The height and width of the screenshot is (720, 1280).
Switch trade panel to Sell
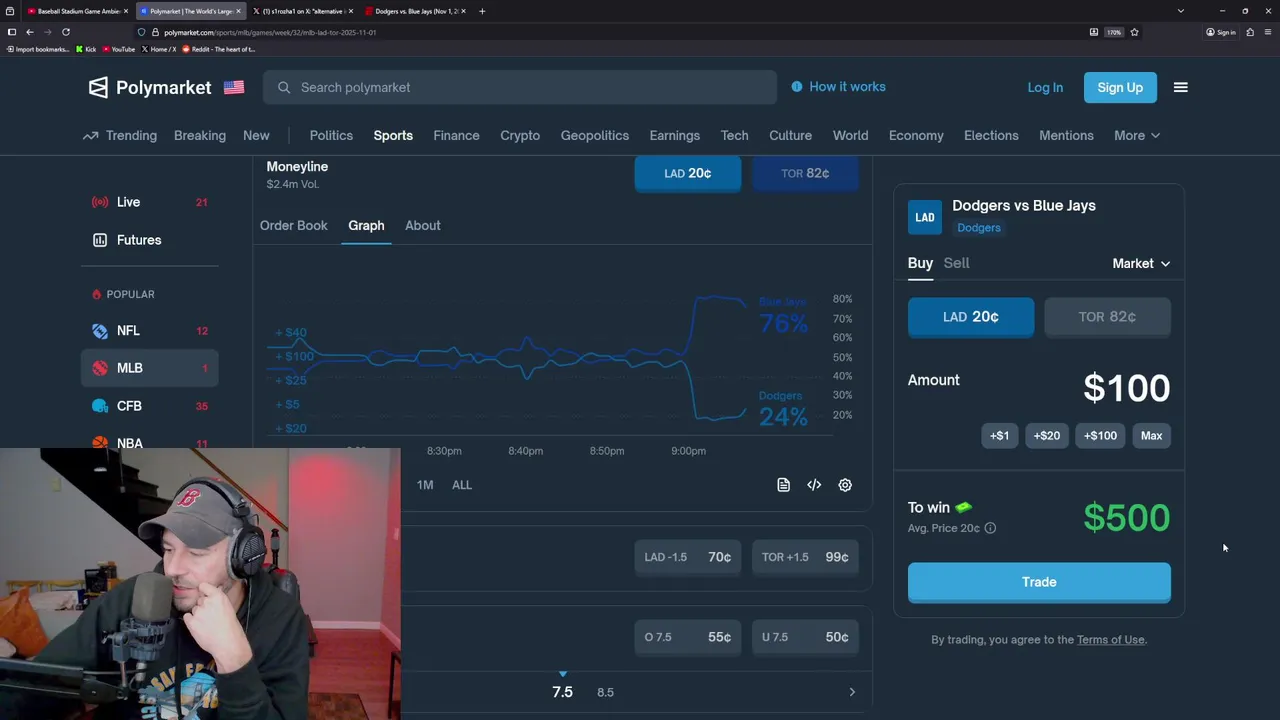(956, 263)
